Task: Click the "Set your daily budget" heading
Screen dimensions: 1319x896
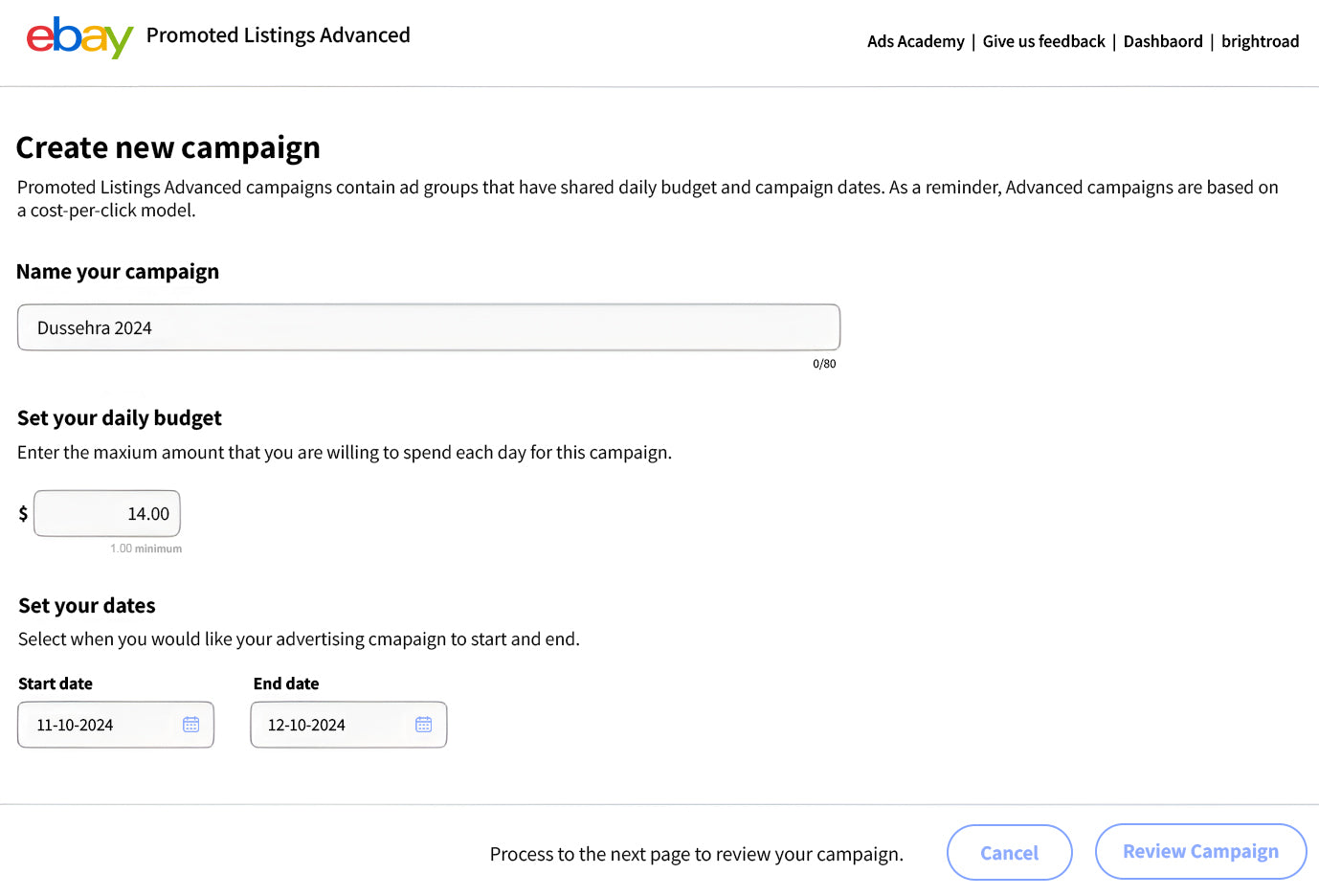Action: coord(120,418)
